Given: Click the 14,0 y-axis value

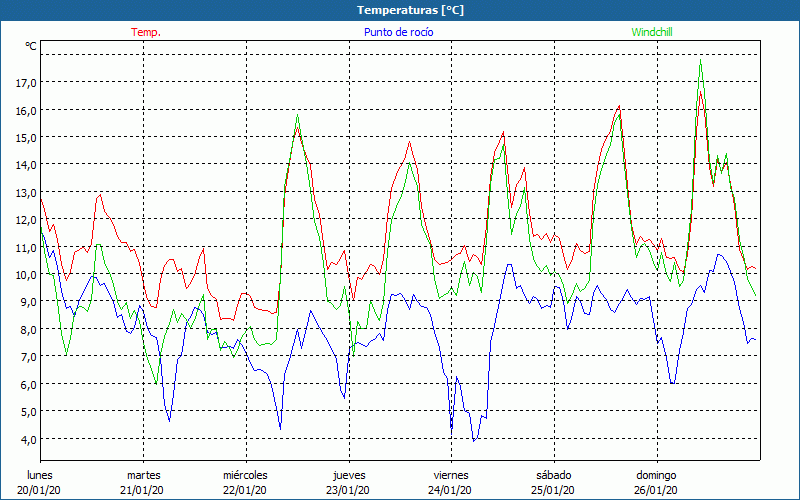Looking at the screenshot, I should point(26,165).
